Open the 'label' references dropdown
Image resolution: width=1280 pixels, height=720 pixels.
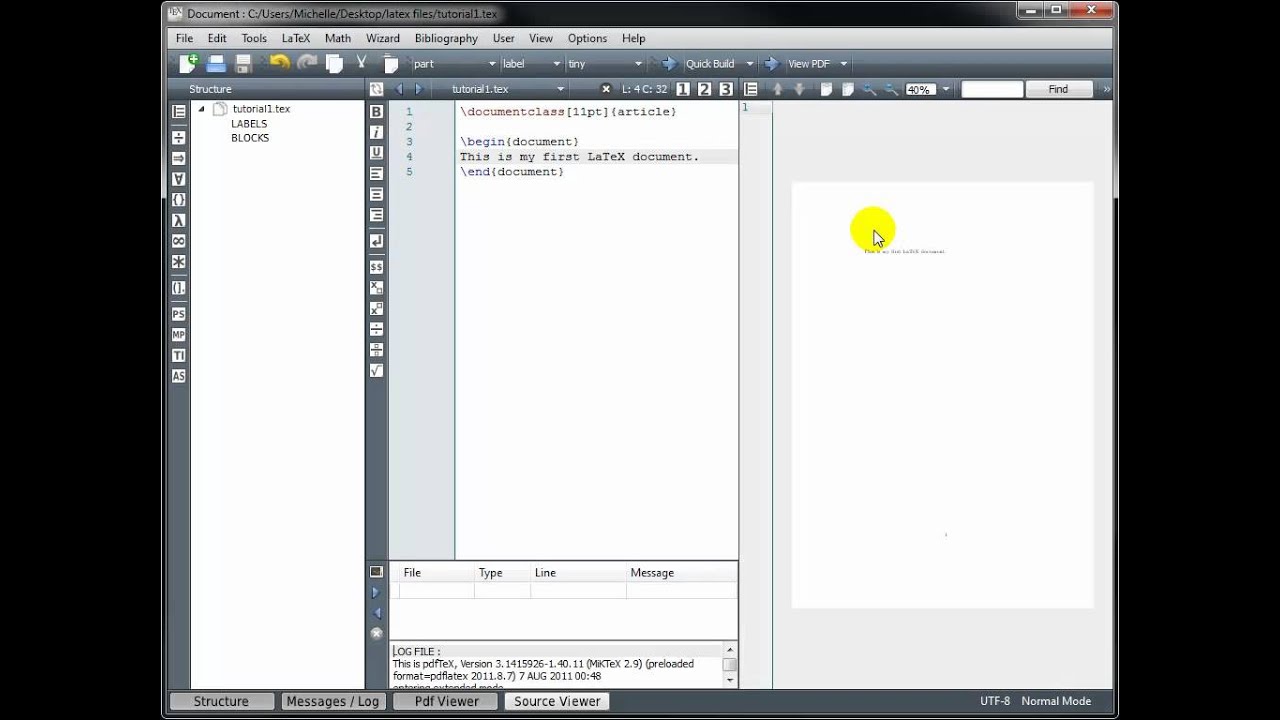coord(530,64)
